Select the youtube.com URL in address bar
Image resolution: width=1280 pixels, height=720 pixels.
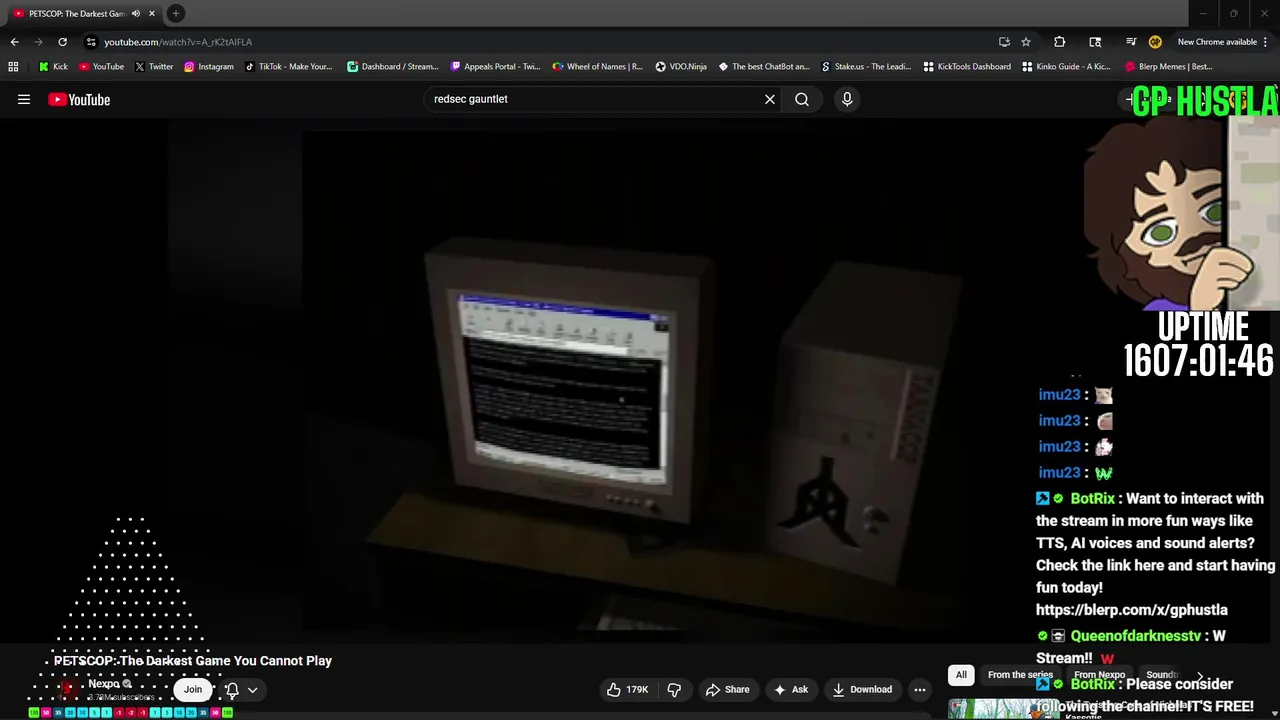point(178,42)
